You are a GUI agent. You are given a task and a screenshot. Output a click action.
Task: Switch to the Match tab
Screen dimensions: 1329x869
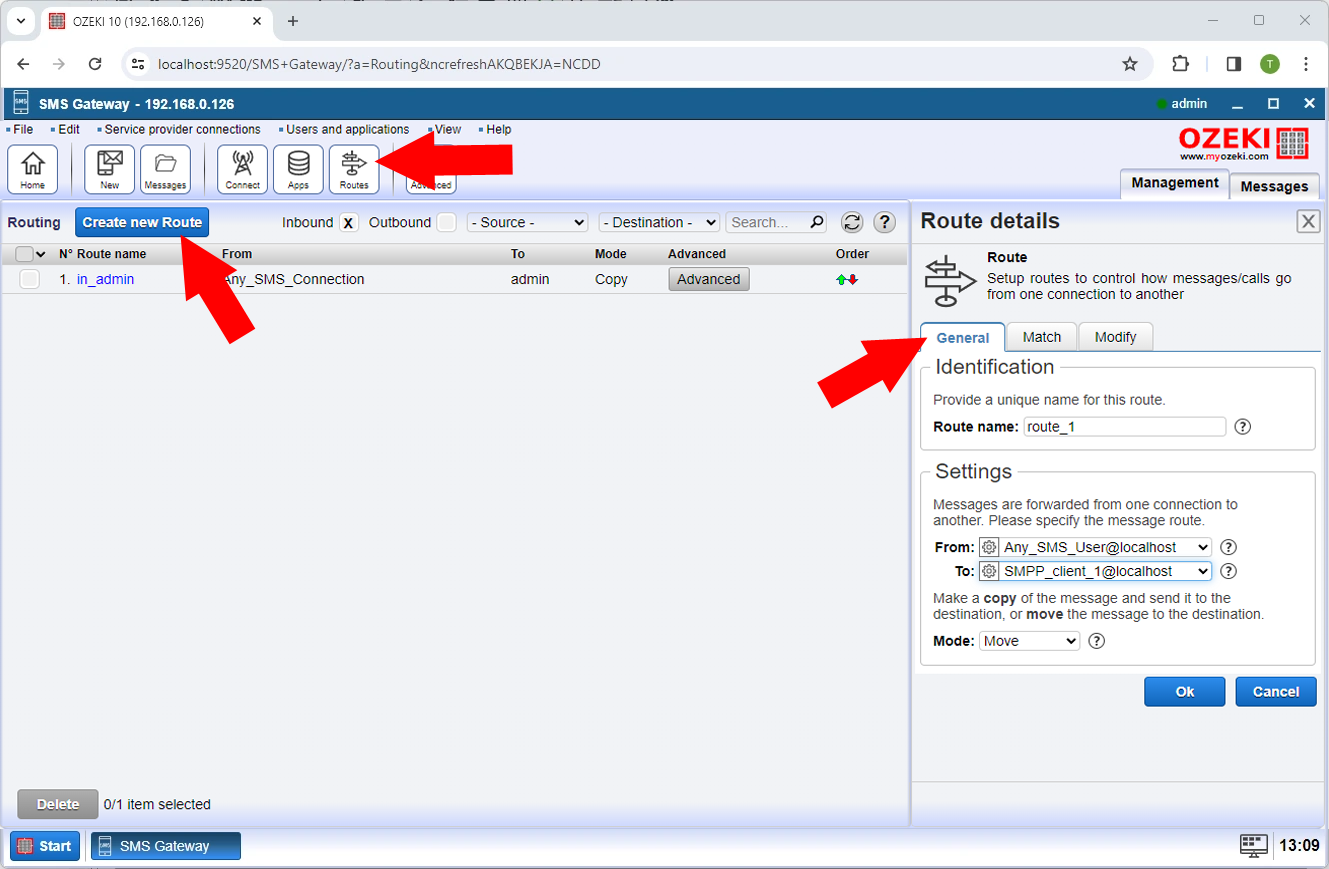click(x=1042, y=337)
